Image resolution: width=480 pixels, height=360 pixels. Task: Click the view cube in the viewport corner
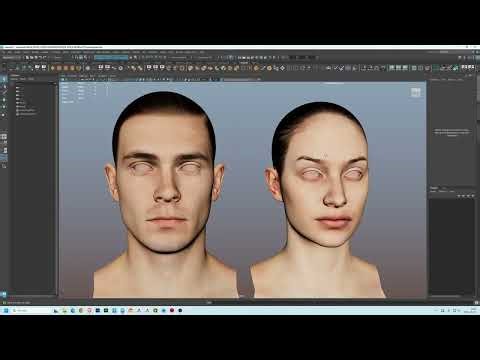coord(415,92)
